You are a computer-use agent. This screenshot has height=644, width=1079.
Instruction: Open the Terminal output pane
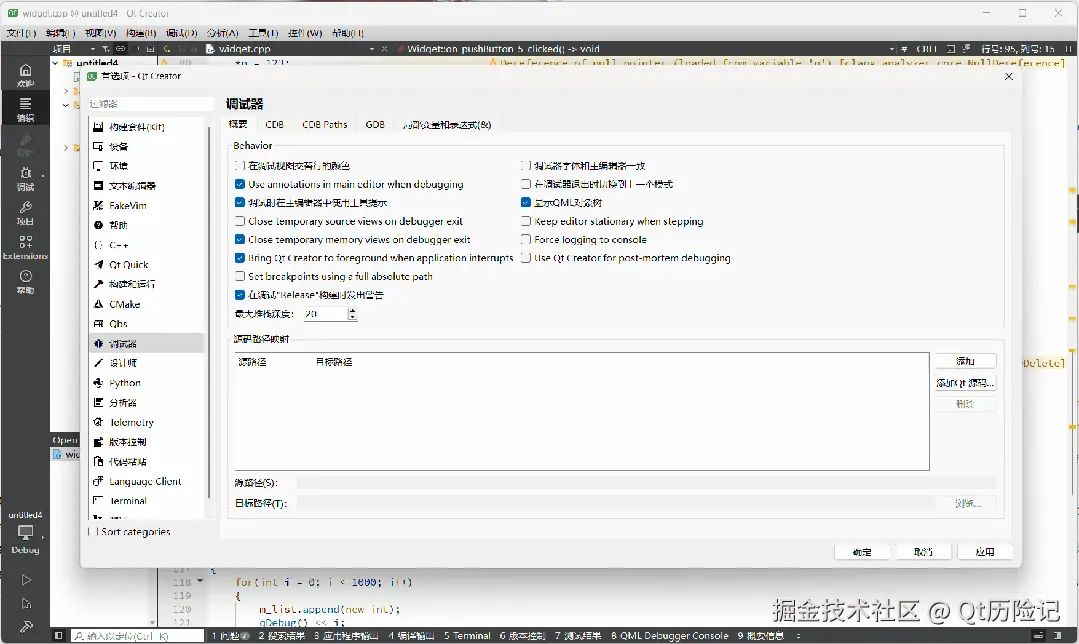(x=467, y=636)
